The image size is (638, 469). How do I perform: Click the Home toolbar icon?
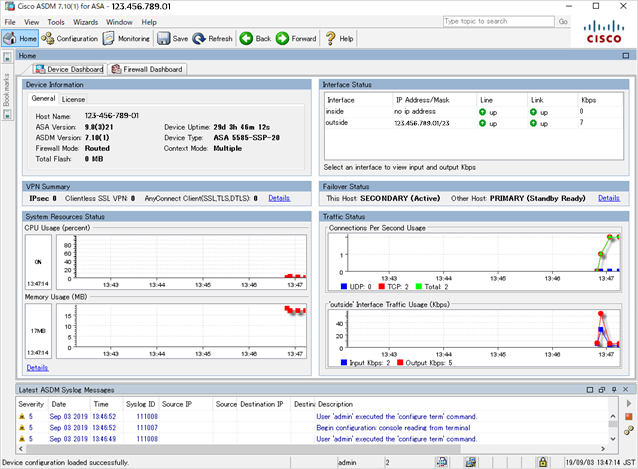(21, 38)
